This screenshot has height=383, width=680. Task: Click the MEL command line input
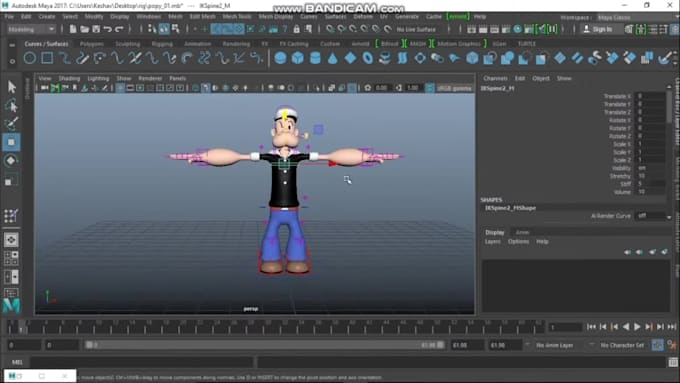[141, 362]
